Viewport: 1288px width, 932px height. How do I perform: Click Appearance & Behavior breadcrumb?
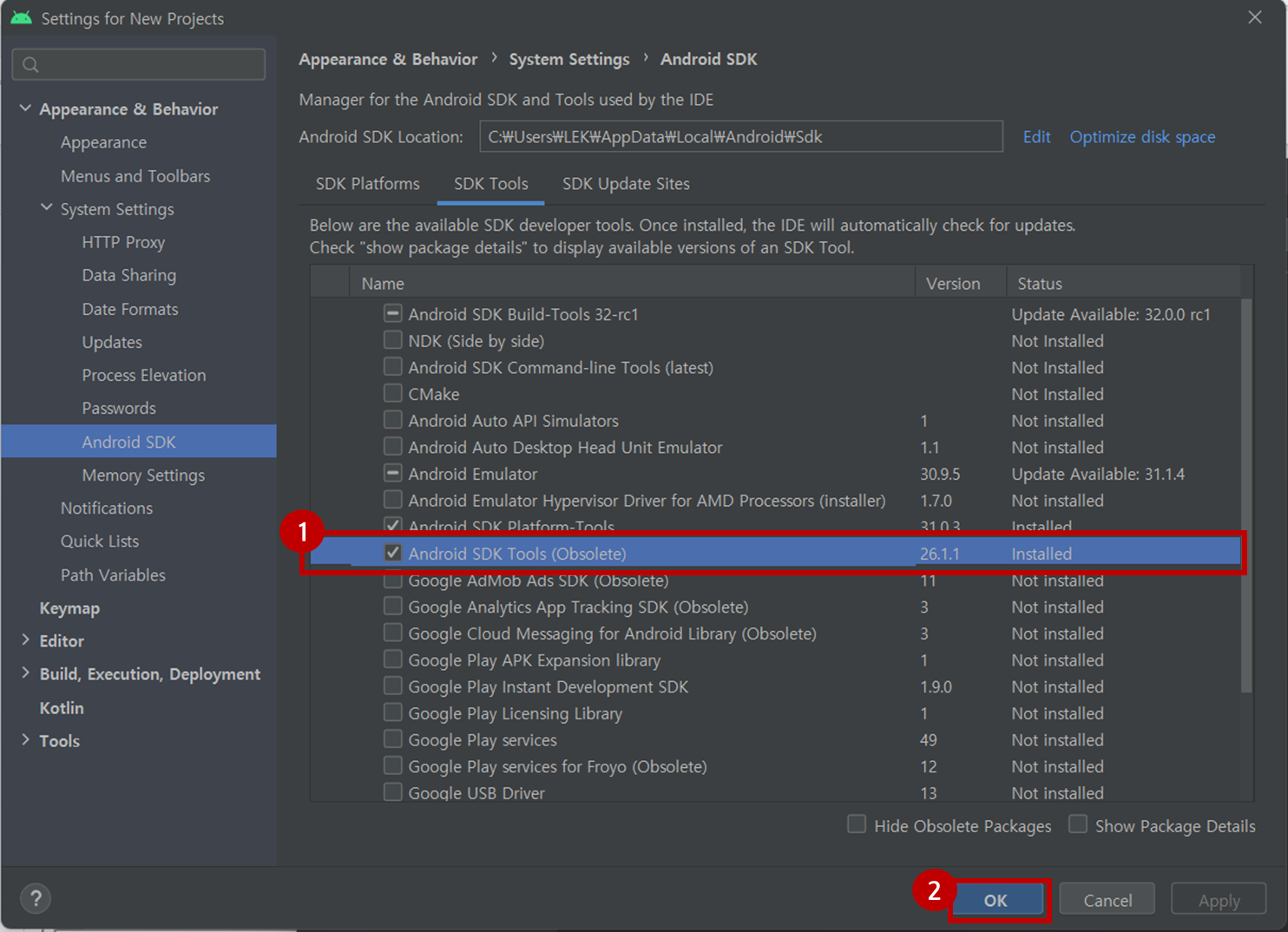pyautogui.click(x=388, y=59)
